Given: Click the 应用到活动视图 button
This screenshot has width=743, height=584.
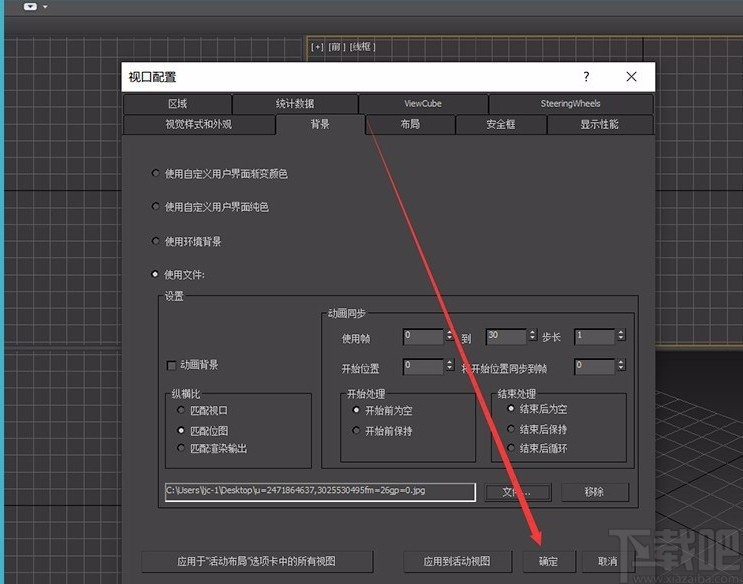Looking at the screenshot, I should pyautogui.click(x=457, y=562).
